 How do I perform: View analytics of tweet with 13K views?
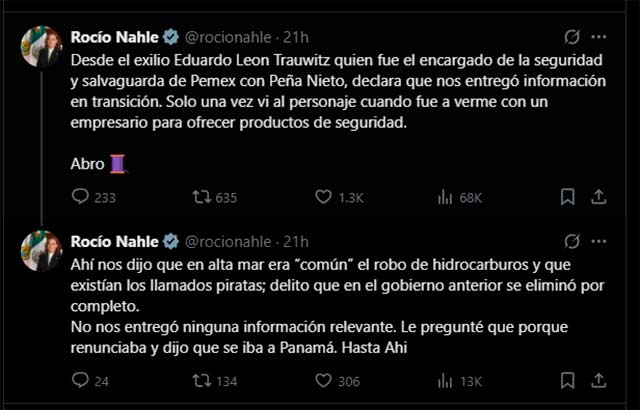point(446,380)
